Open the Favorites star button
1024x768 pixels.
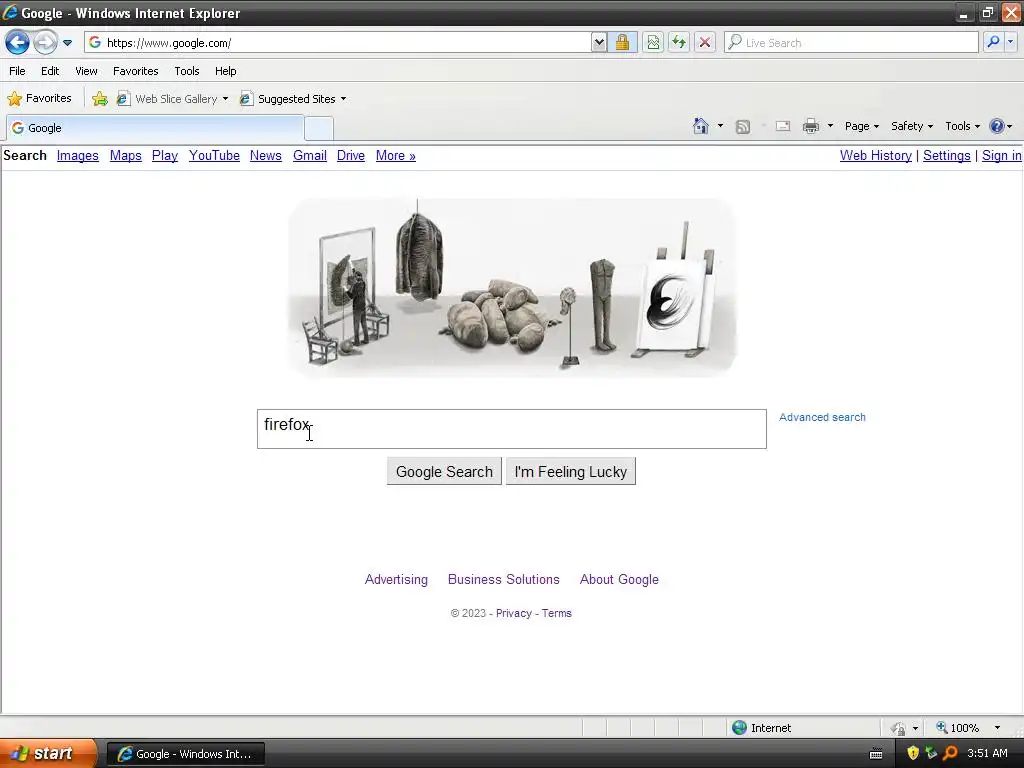[x=39, y=99]
